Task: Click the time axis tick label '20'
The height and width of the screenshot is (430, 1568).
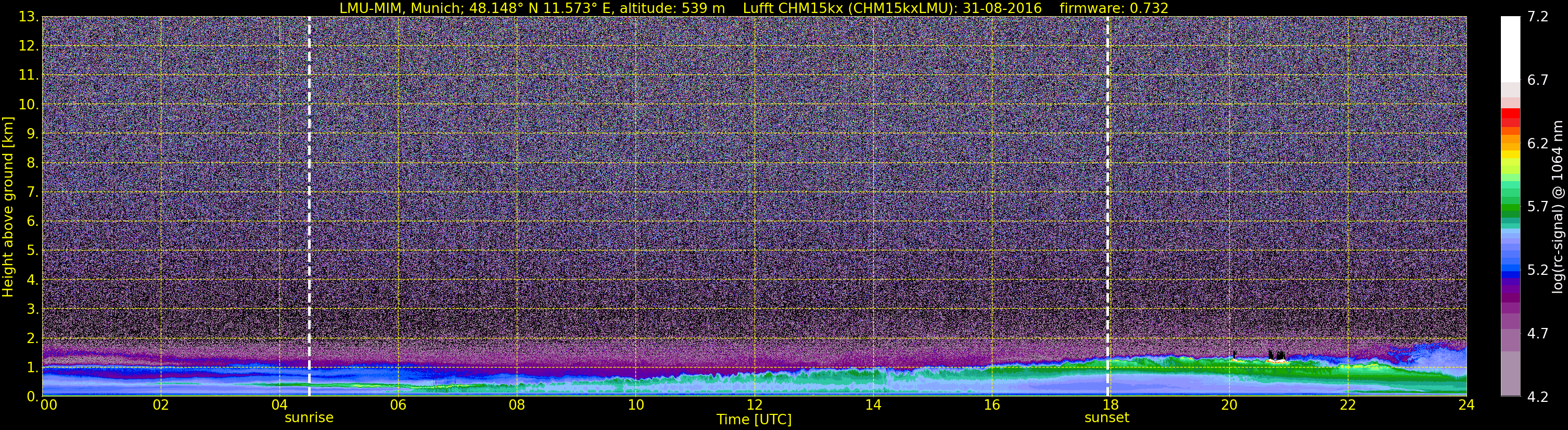Action: pos(1229,405)
